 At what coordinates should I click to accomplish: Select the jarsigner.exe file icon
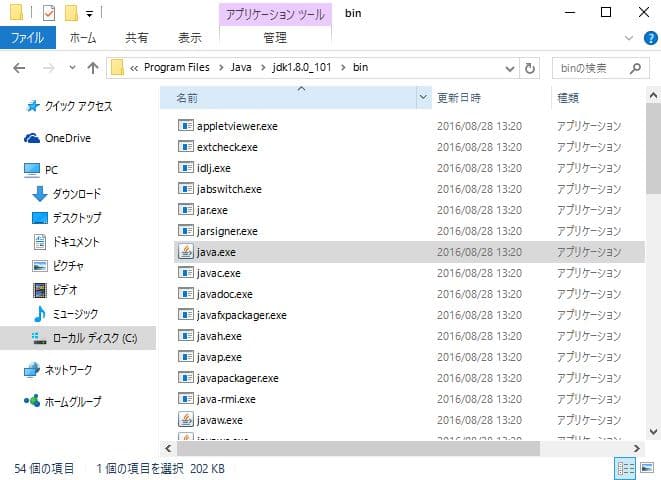pyautogui.click(x=185, y=231)
